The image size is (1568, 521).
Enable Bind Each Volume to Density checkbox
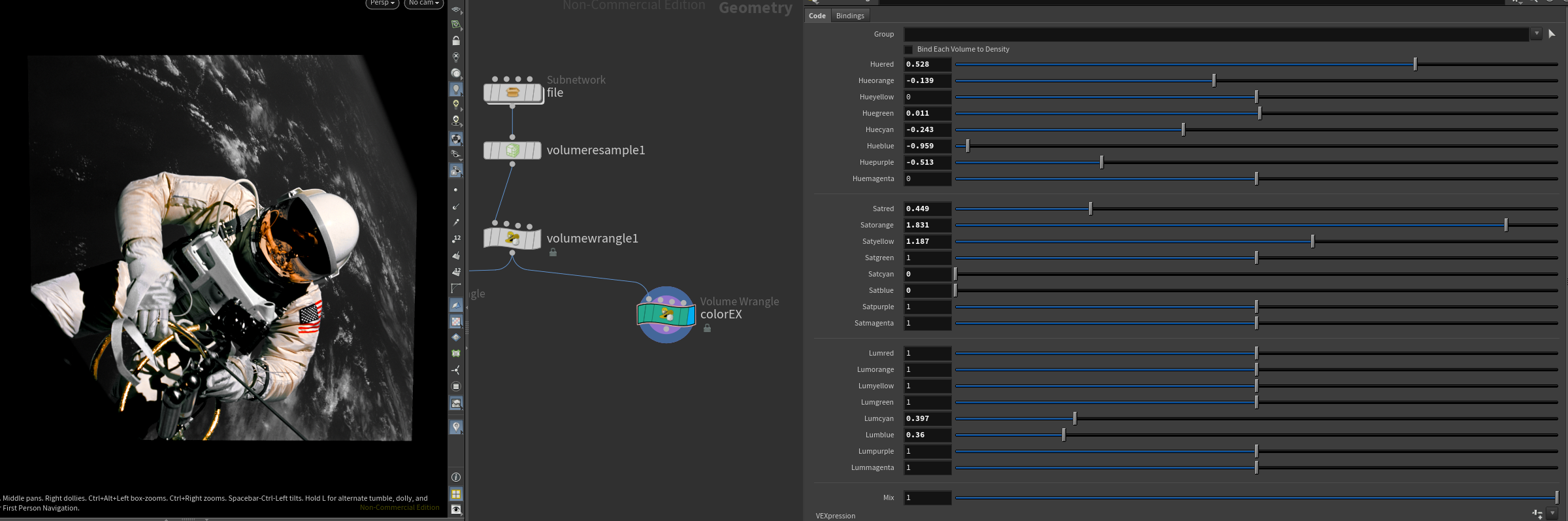pyautogui.click(x=908, y=50)
